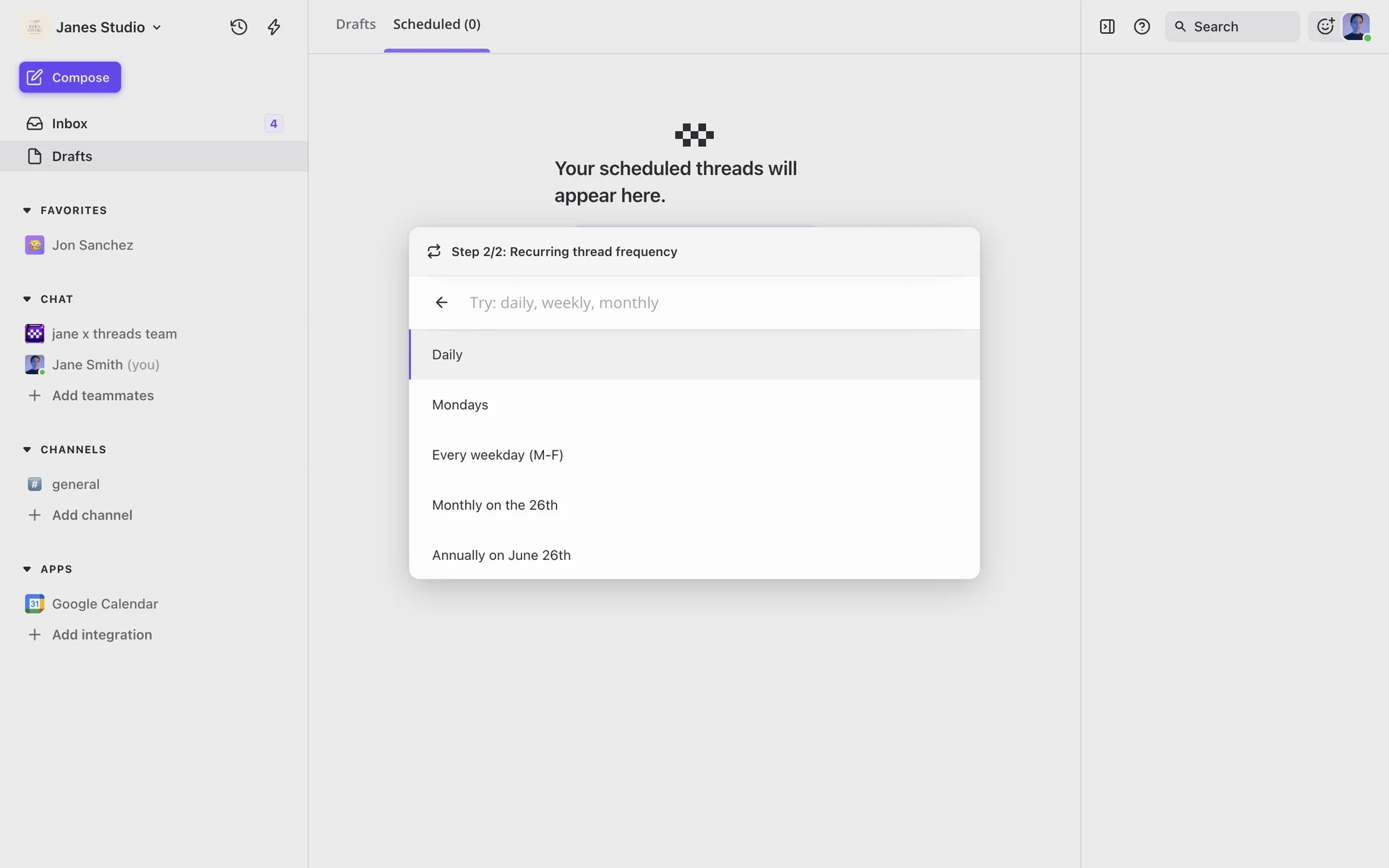
Task: Click the lightning bolt quick actions icon
Action: pos(273,27)
